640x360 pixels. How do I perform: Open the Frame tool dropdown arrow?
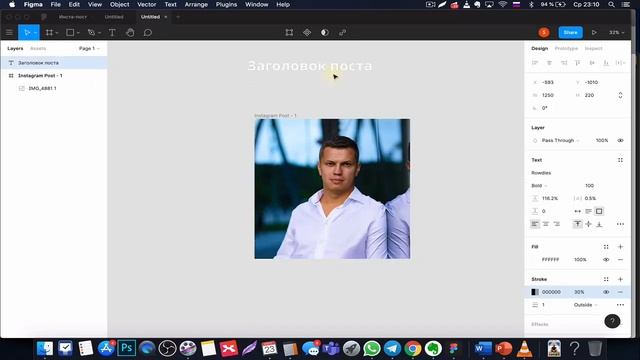pos(56,33)
